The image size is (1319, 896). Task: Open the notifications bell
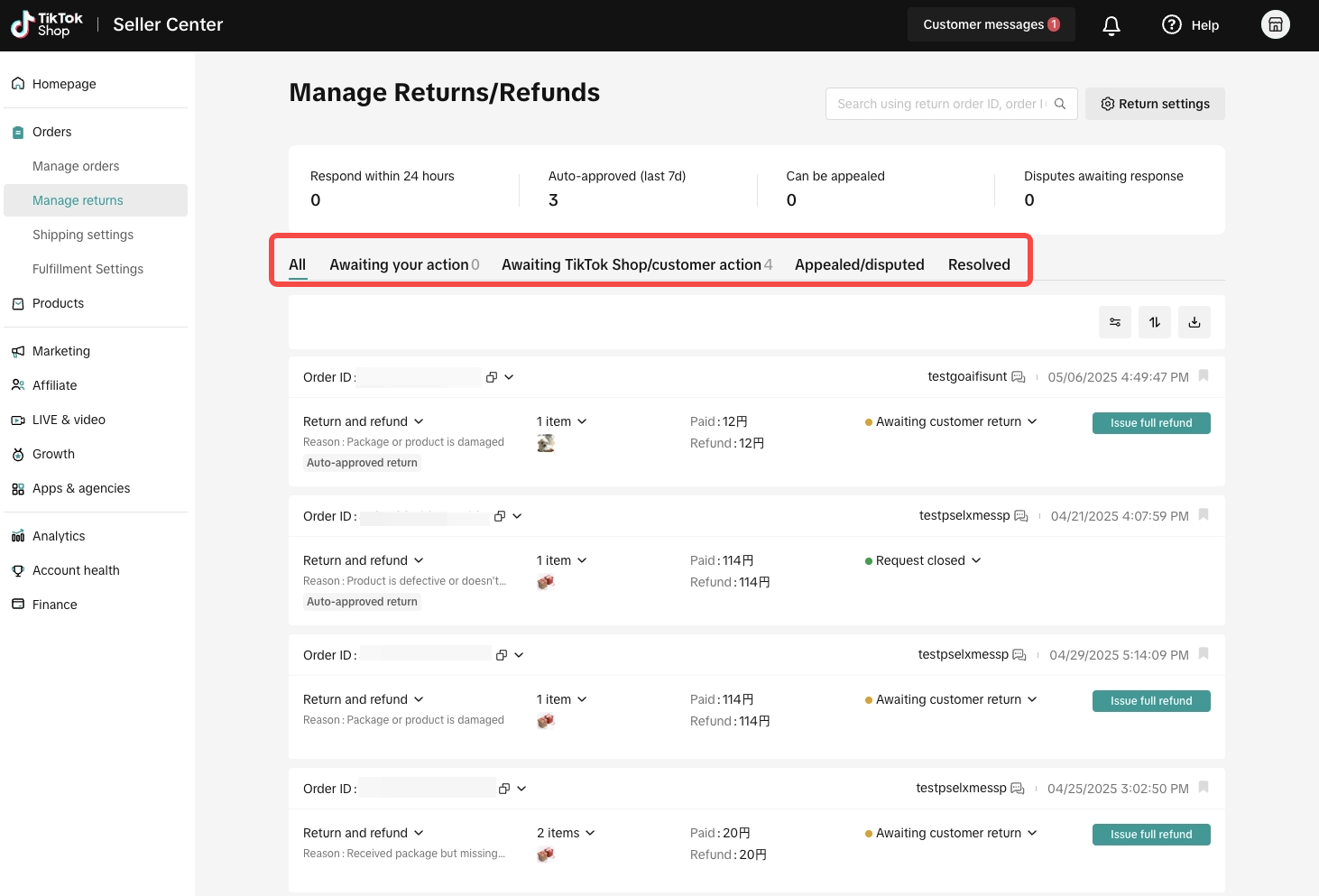1111,25
